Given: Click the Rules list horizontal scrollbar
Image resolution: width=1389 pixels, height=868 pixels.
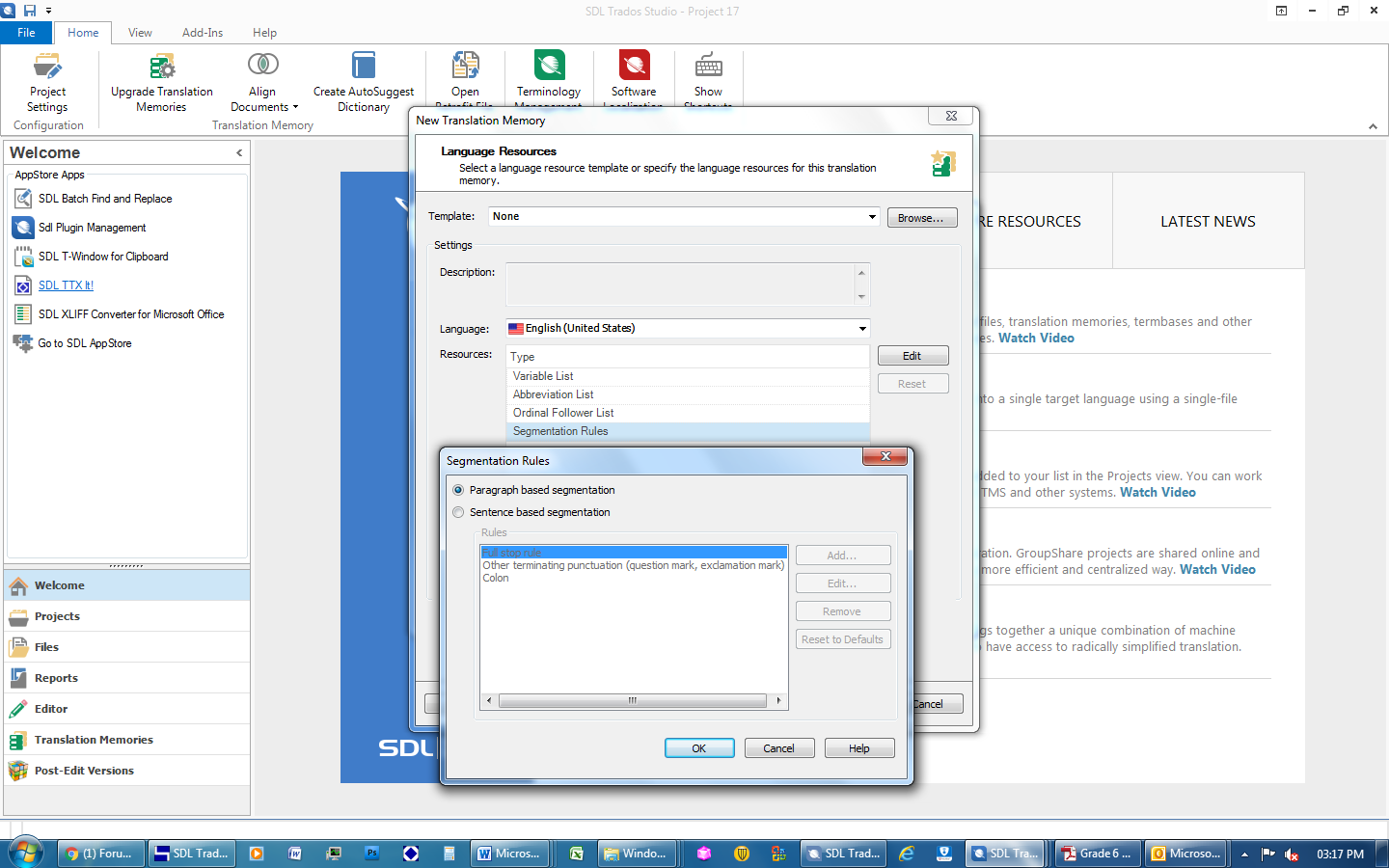Looking at the screenshot, I should point(634,701).
